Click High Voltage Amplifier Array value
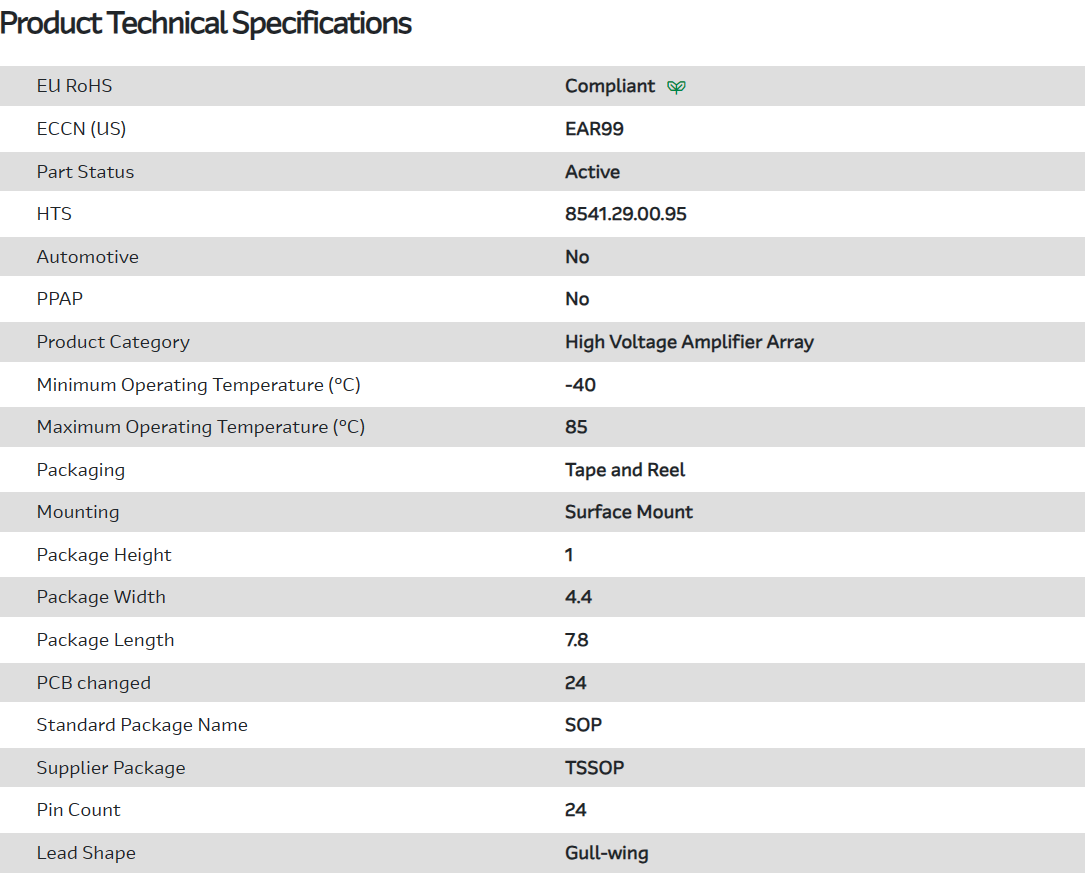The image size is (1085, 873). (689, 342)
